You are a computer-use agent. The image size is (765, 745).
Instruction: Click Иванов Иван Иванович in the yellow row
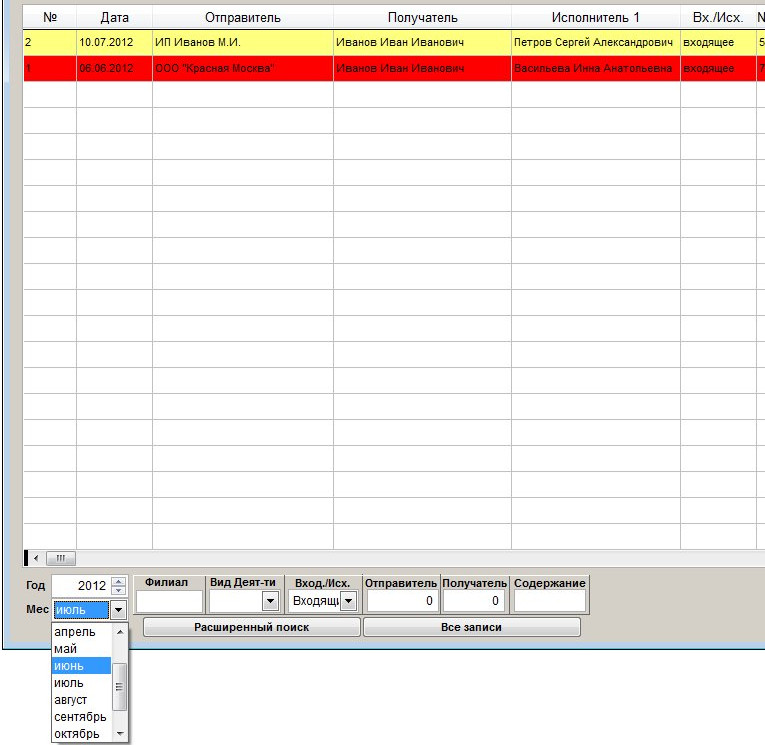[x=423, y=42]
